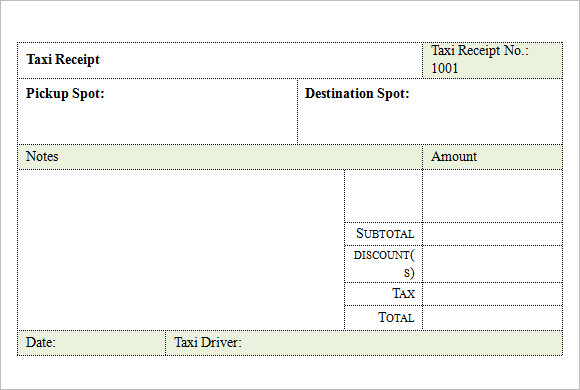Click the Taxi Receipt title cell

[x=220, y=60]
